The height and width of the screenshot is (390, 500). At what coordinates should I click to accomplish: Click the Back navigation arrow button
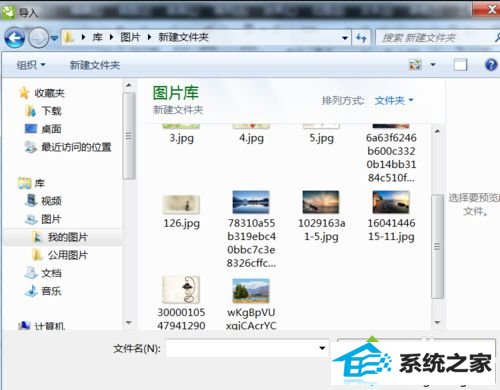[15, 38]
